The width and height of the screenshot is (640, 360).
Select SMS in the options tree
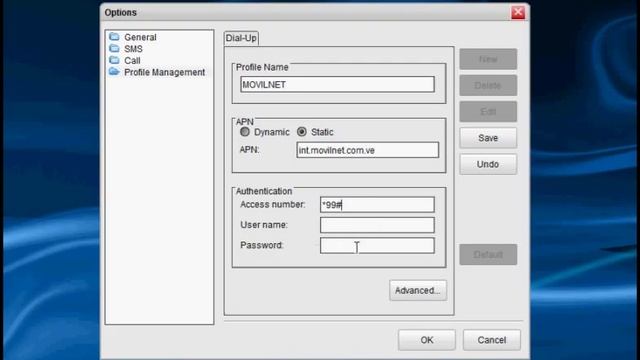click(x=133, y=49)
